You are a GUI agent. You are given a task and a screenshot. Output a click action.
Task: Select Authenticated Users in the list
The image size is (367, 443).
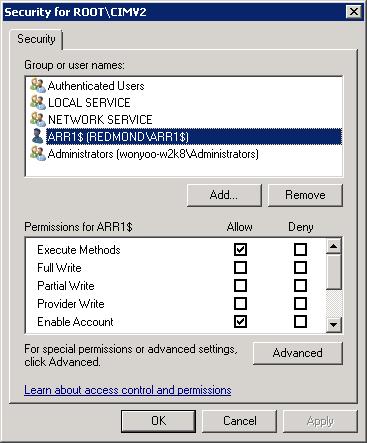[96, 86]
